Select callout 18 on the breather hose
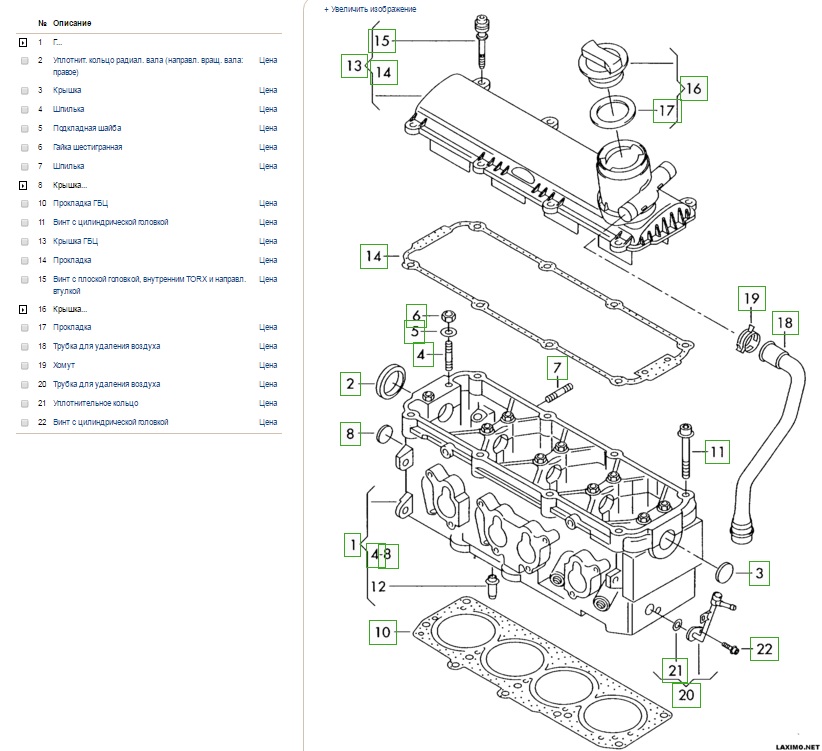The width and height of the screenshot is (822, 751). (786, 322)
